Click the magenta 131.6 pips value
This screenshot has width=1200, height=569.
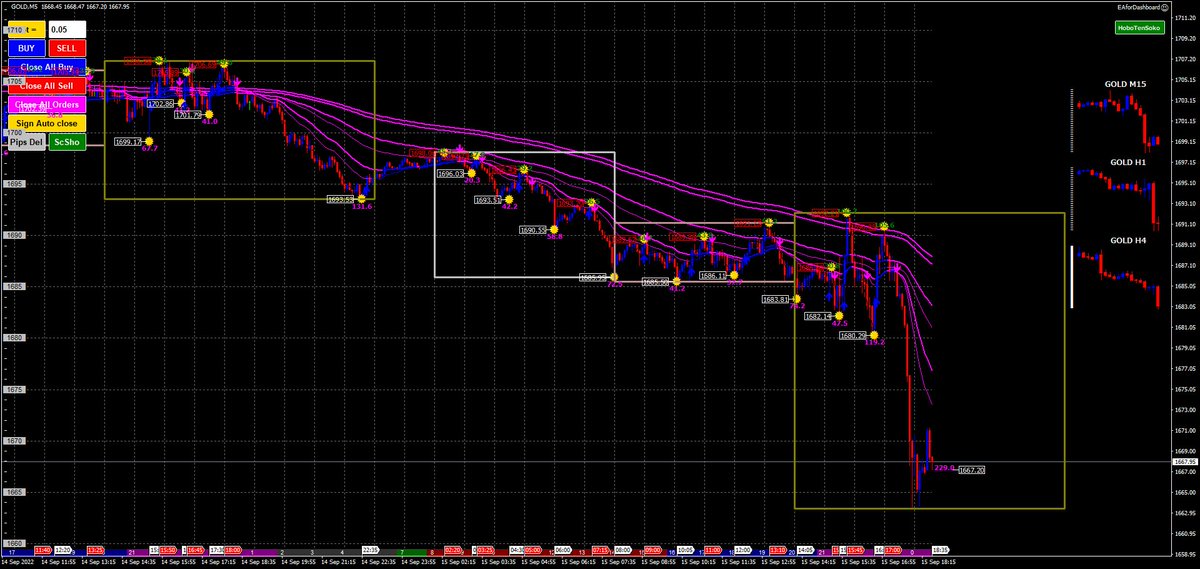point(362,207)
